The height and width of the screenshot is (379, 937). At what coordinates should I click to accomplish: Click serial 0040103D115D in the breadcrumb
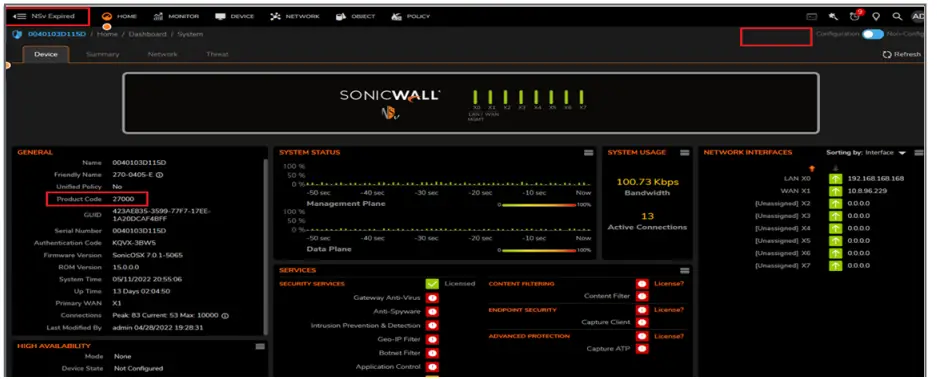pos(57,34)
